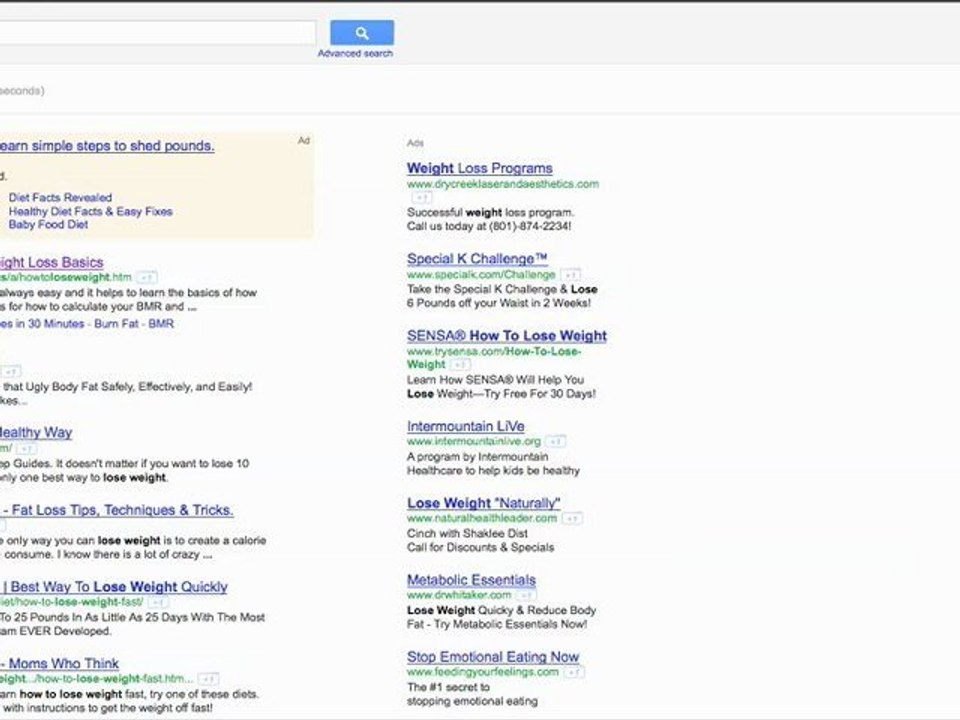Focus the search query input field

tap(157, 32)
